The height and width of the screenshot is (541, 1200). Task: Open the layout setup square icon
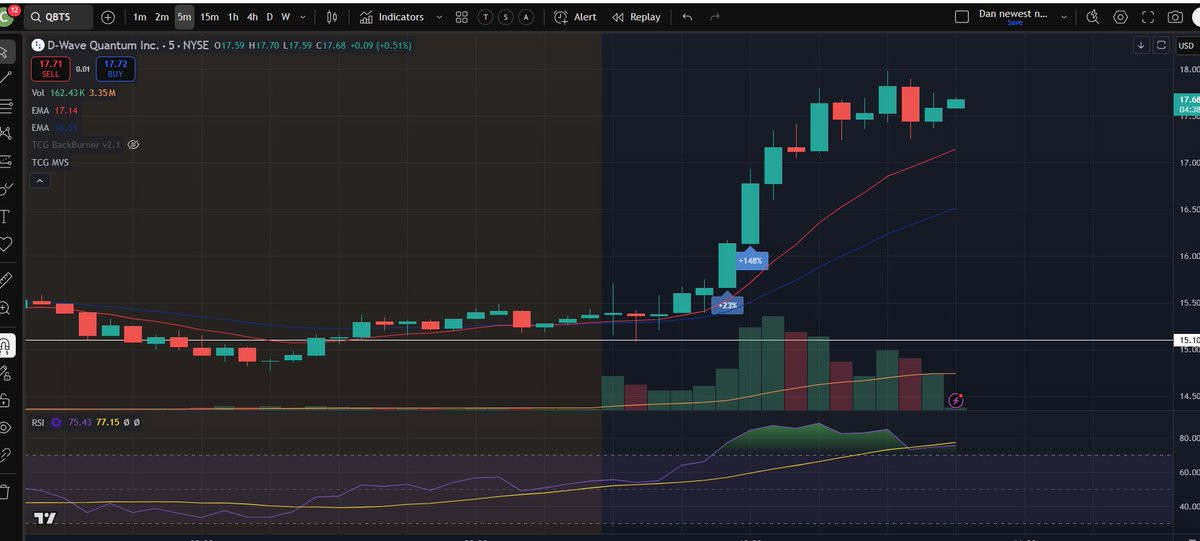(x=962, y=17)
